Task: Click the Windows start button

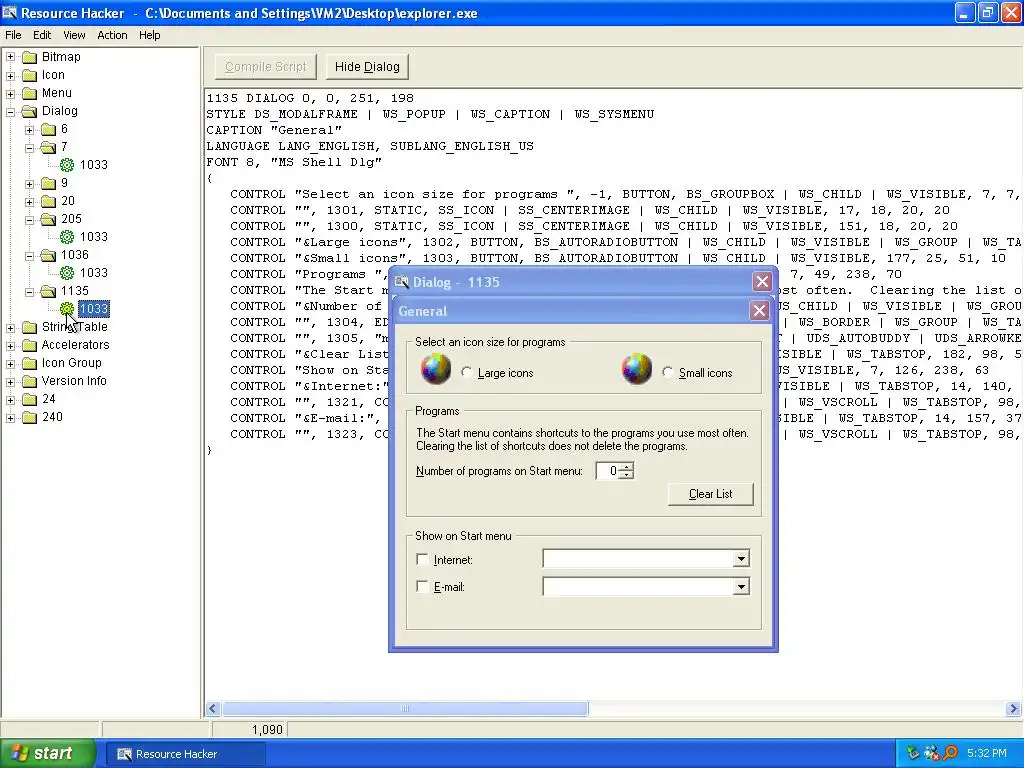Action: coord(48,754)
